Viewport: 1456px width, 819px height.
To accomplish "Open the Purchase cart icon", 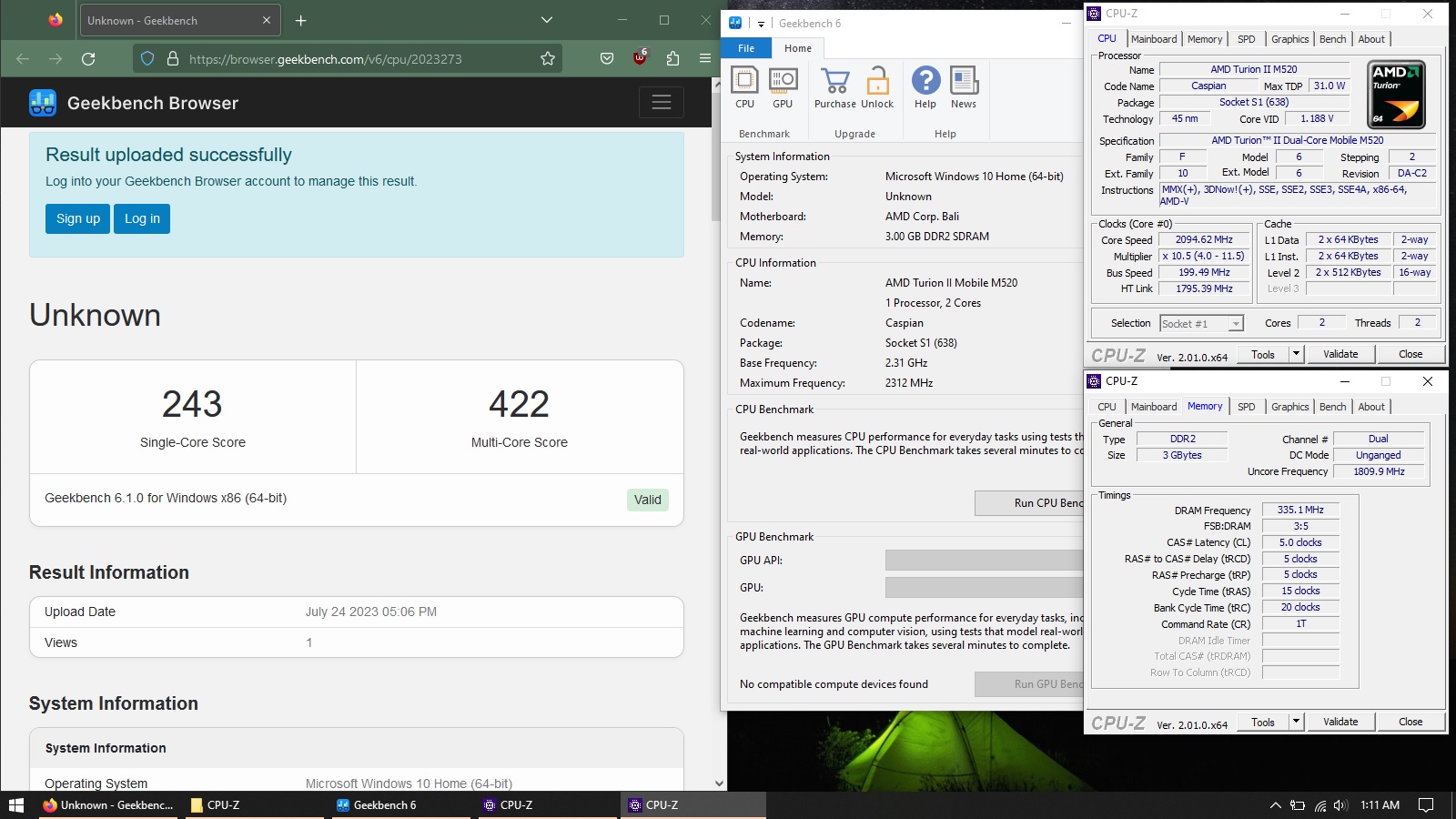I will point(835,88).
